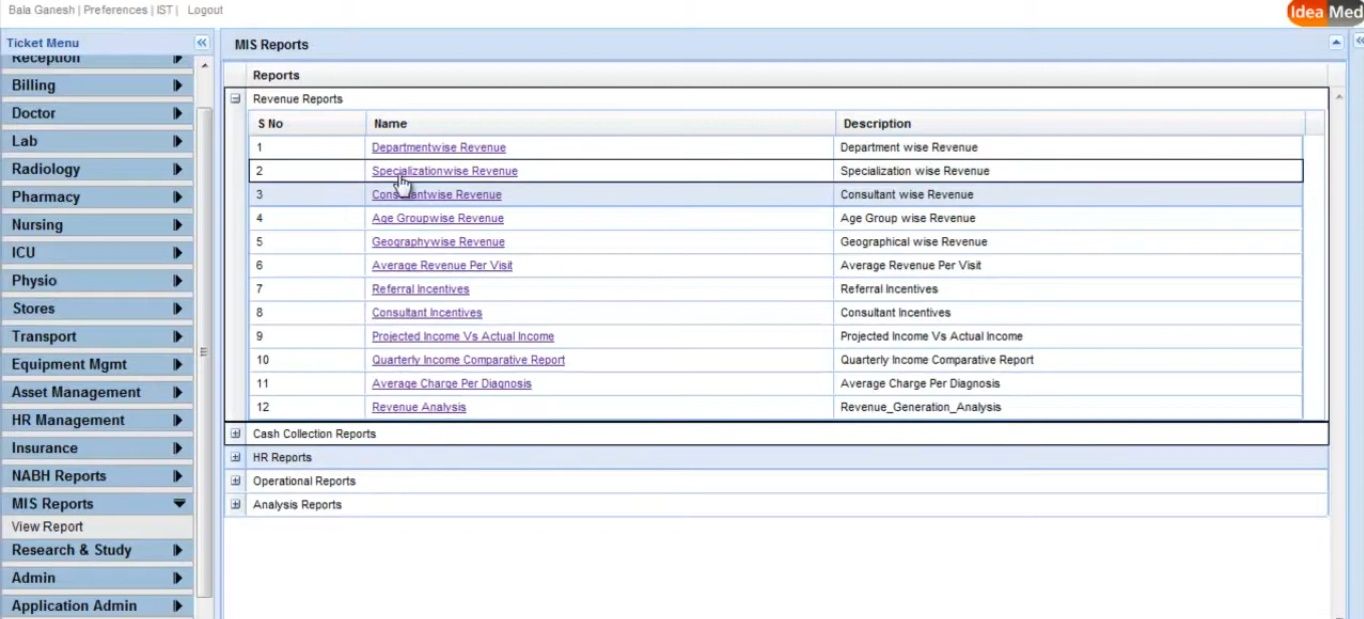Open the Stores menu
Screen dimensions: 1364x619
(97, 309)
